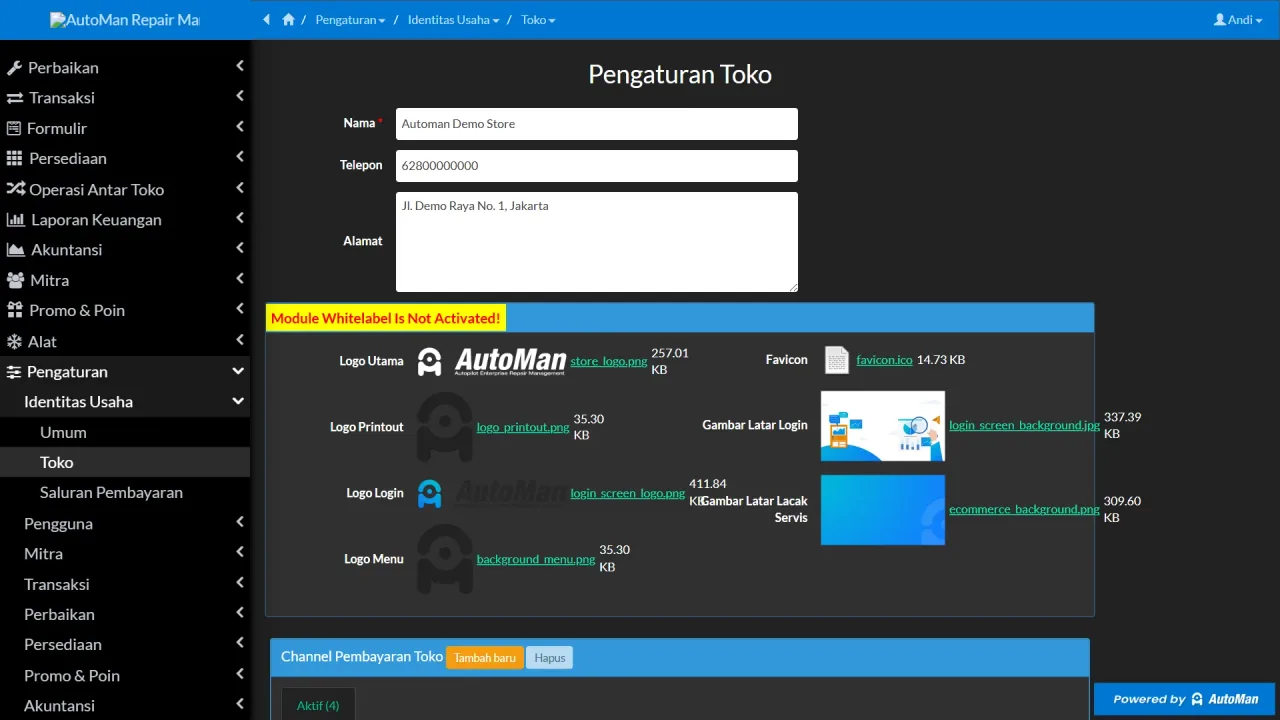Click the Logo Utama AutoMan image
This screenshot has width=1280, height=720.
click(491, 361)
